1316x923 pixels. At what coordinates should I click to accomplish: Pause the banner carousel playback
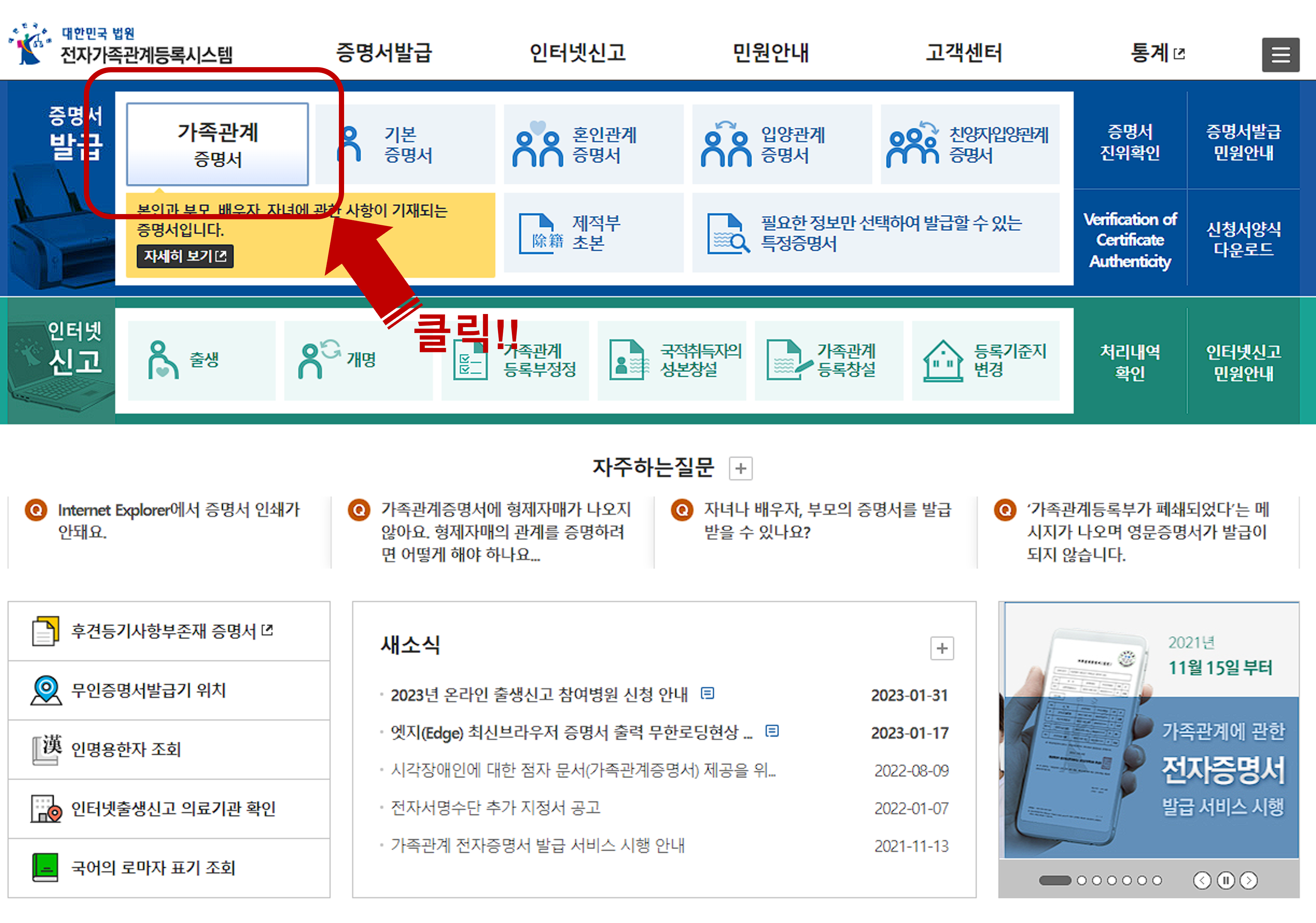(1226, 880)
